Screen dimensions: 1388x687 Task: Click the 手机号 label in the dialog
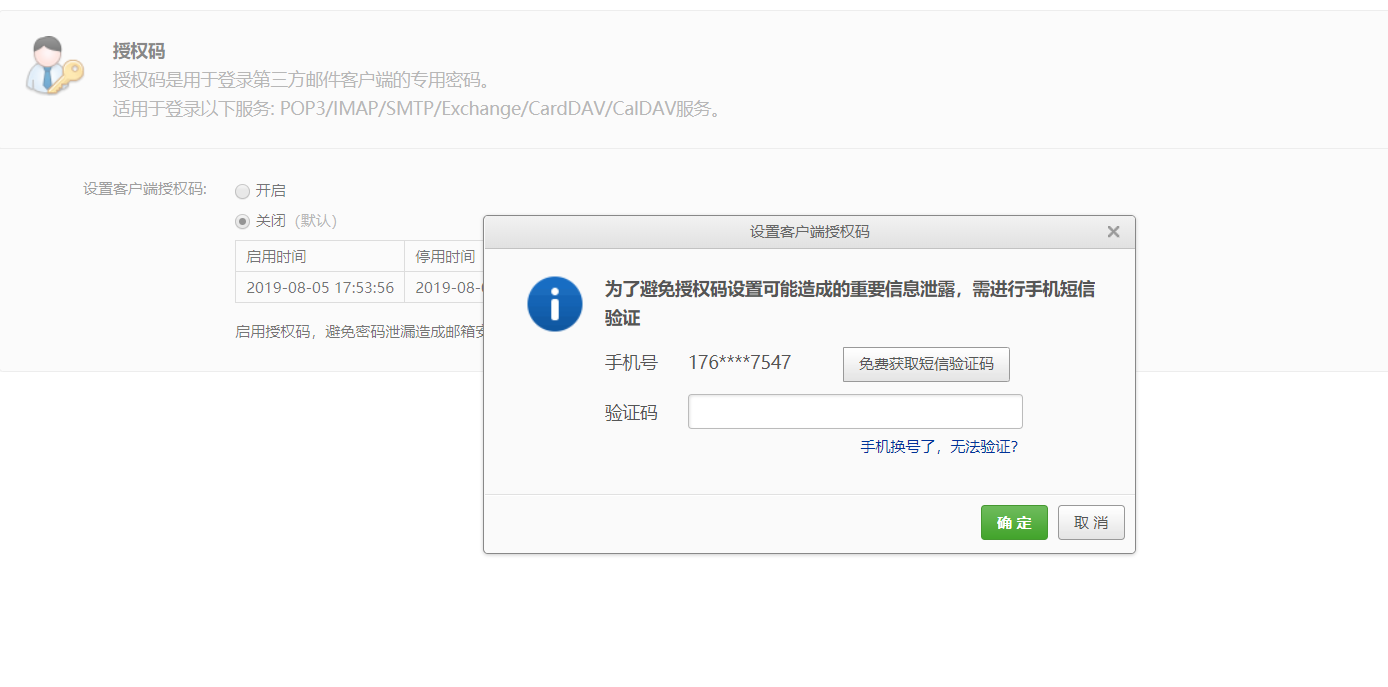coord(631,362)
